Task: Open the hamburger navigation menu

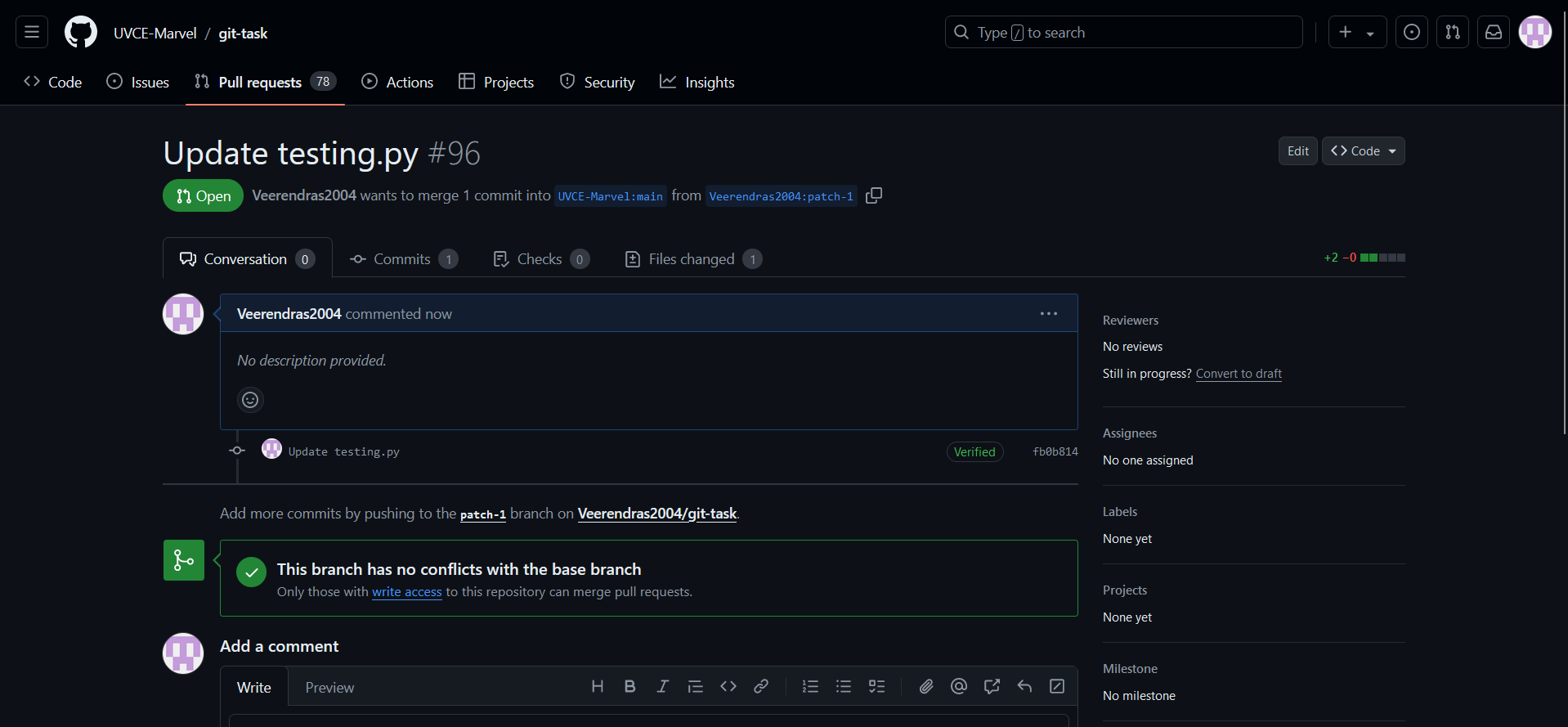Action: [32, 33]
